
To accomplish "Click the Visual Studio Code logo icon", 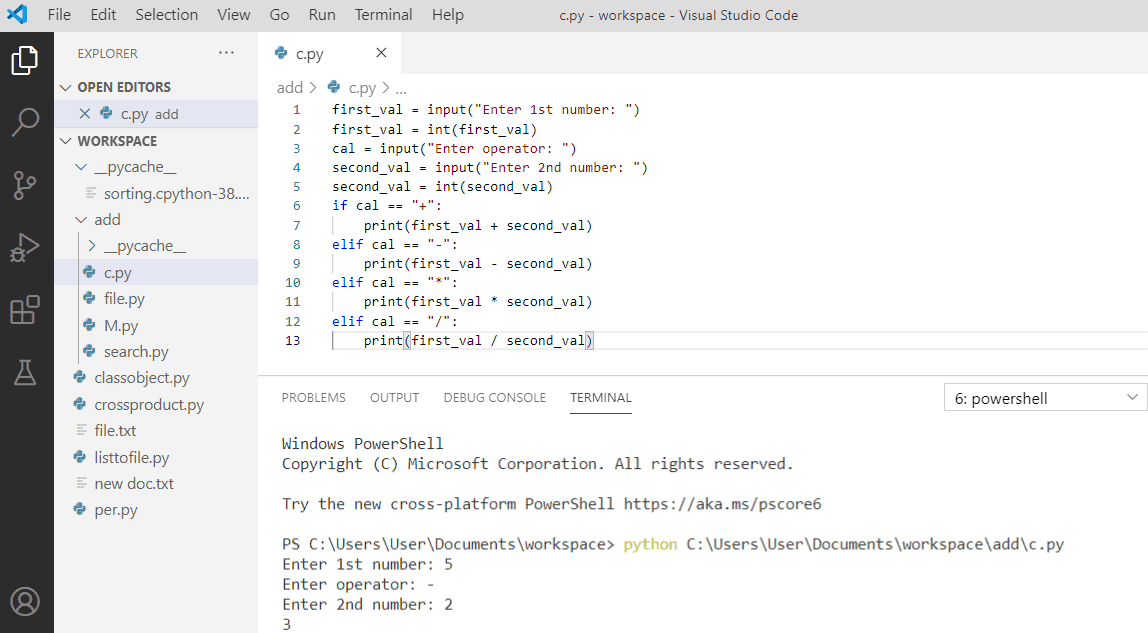I will click(x=15, y=14).
